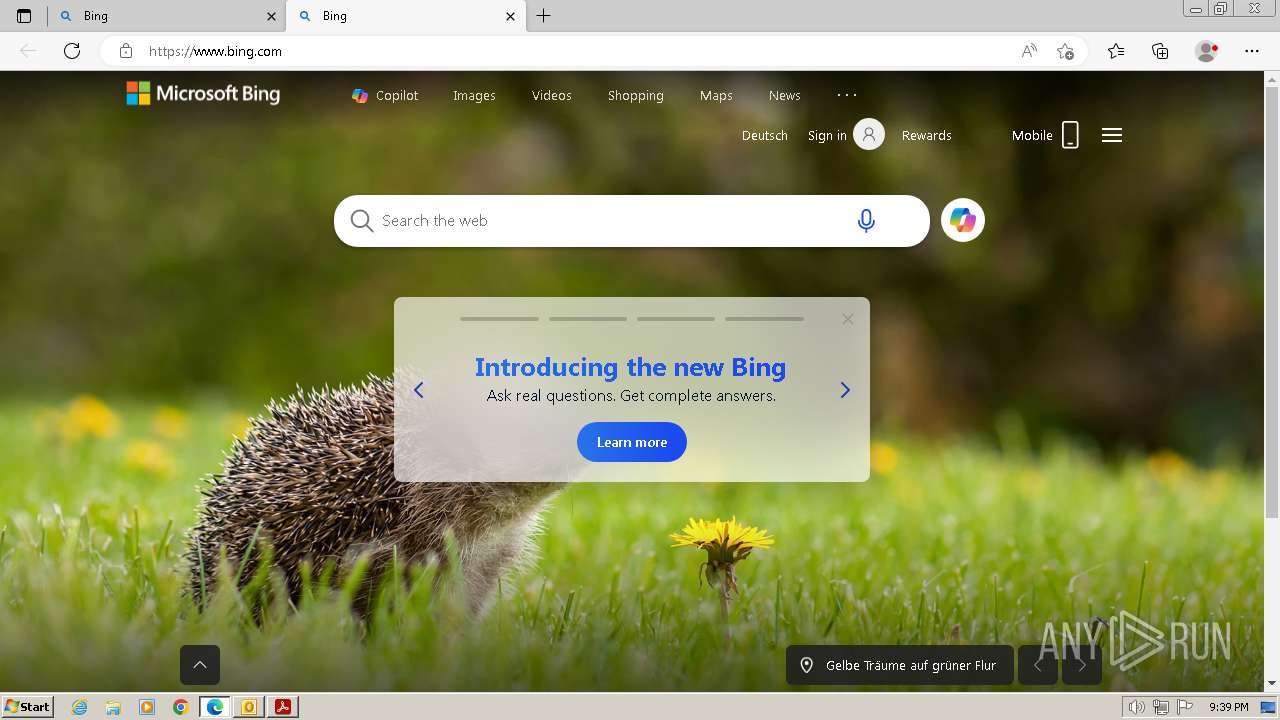Click the volume speaker tray icon

tap(1137, 707)
